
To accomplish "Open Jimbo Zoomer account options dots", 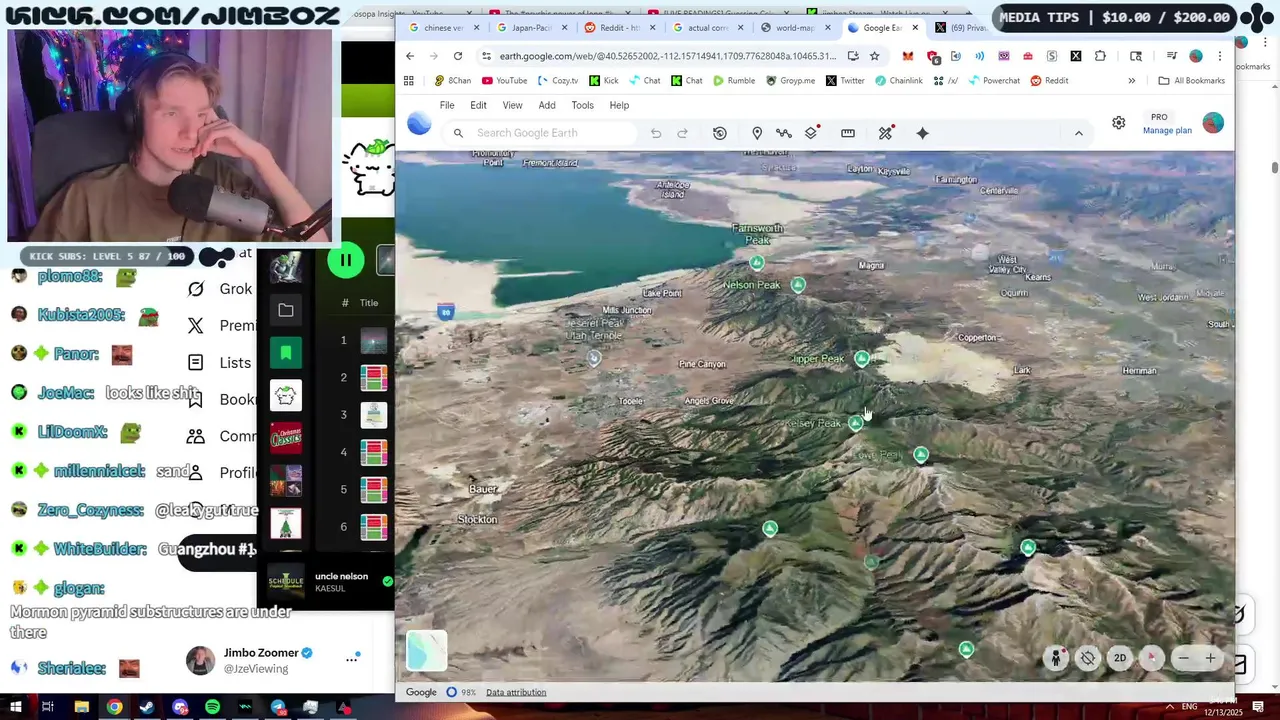I will (352, 659).
